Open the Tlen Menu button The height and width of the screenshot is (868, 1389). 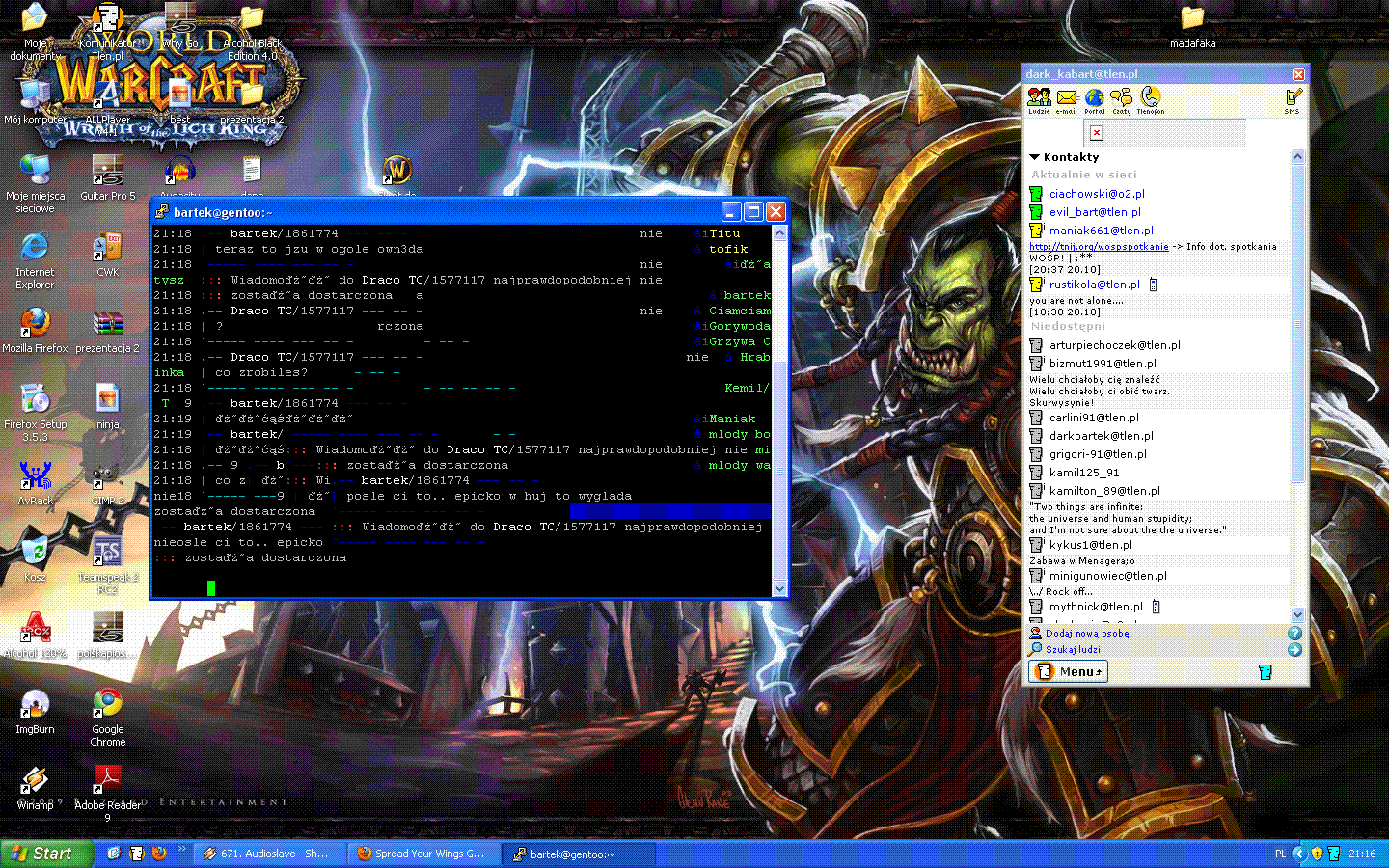tap(1069, 672)
